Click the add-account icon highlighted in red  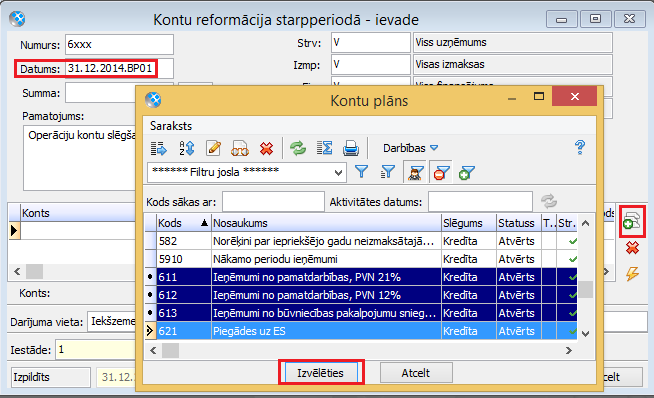632,221
